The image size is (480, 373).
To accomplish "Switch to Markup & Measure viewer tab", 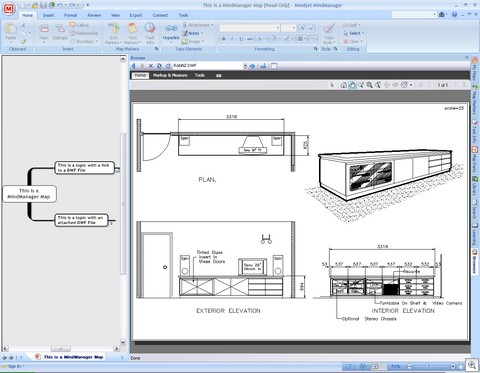I will coord(170,75).
